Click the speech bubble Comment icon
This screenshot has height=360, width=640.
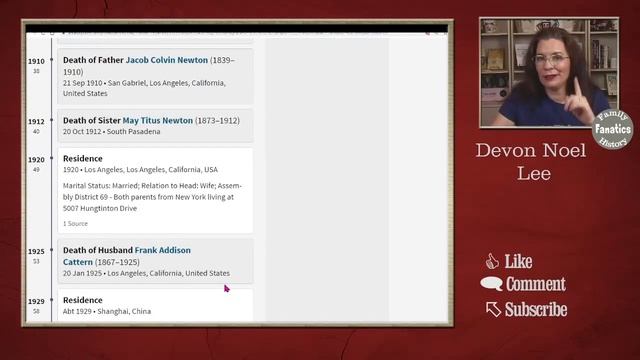click(491, 284)
